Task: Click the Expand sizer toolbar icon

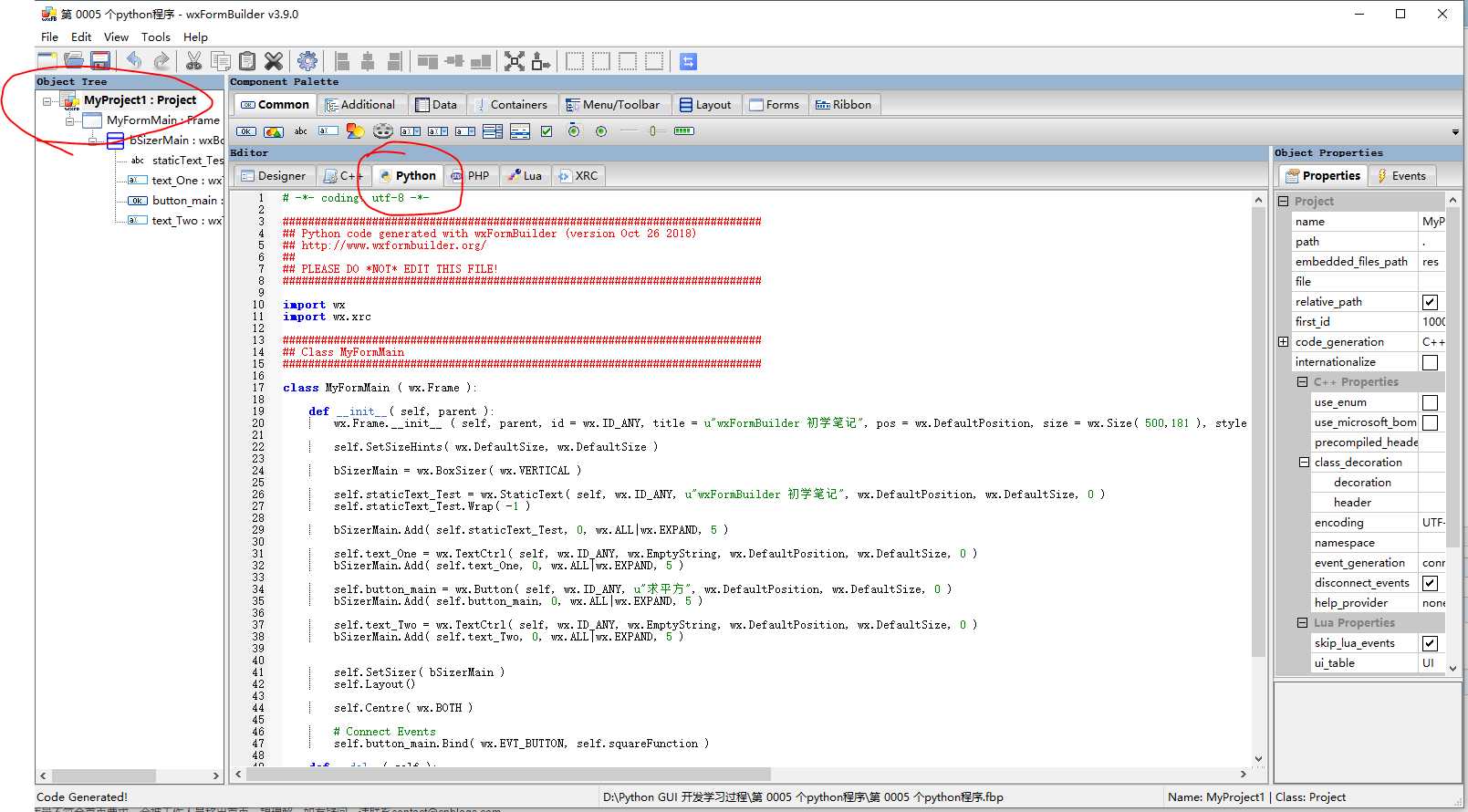Action: point(515,61)
